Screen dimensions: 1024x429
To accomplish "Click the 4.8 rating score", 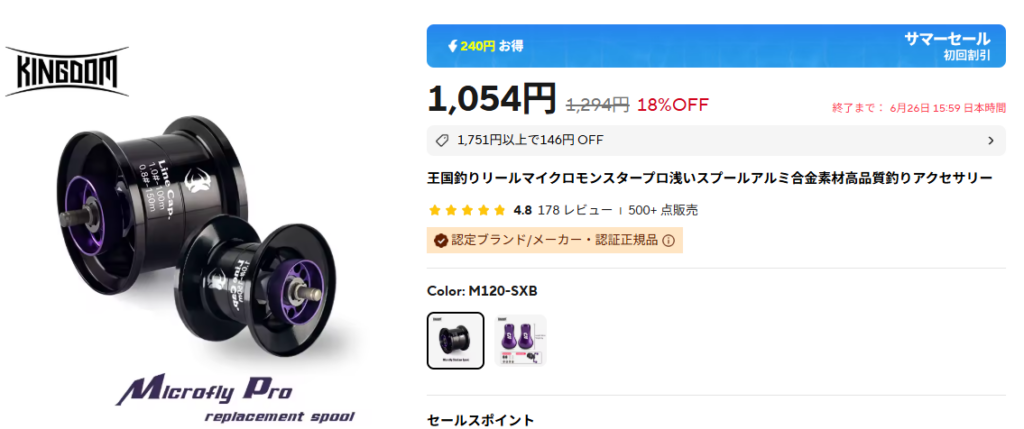I will [x=522, y=210].
